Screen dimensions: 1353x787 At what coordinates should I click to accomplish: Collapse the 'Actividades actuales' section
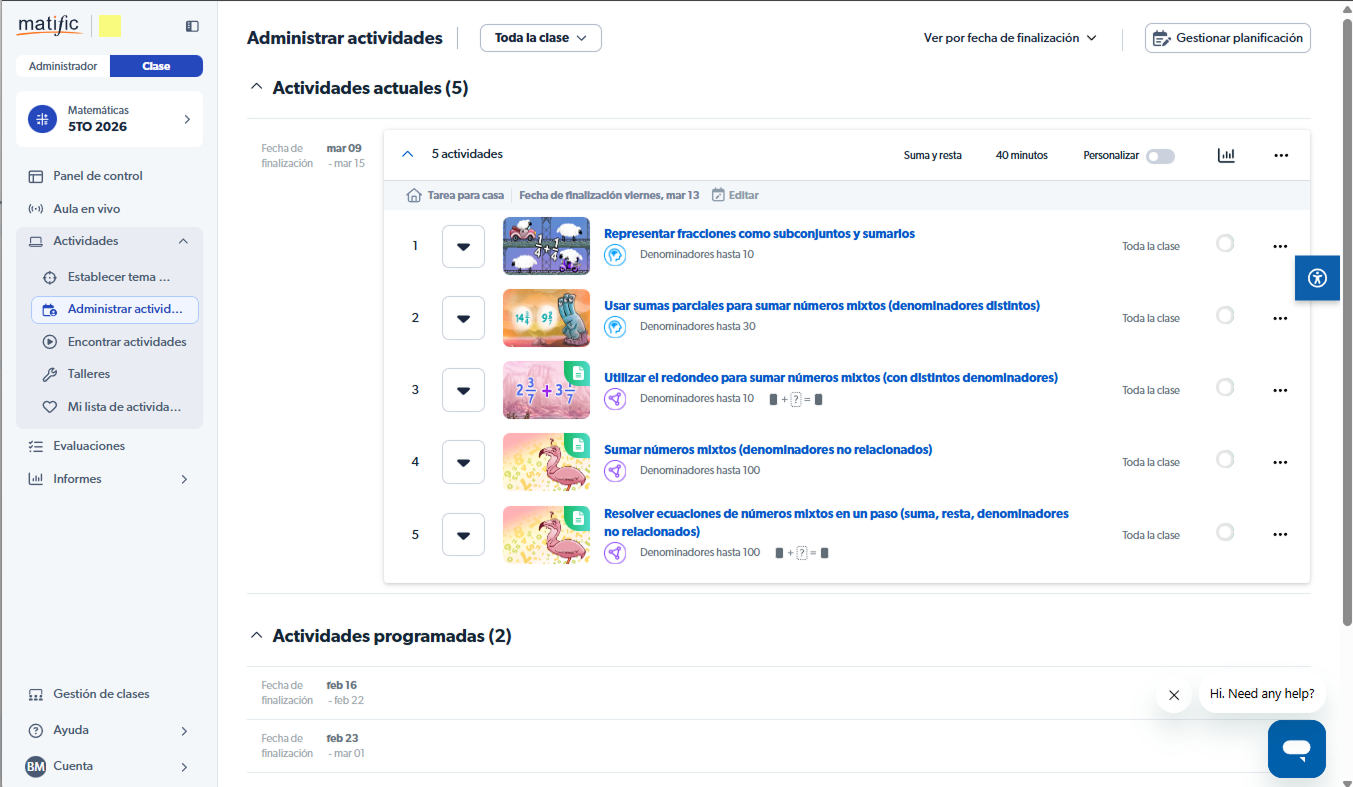[x=257, y=88]
